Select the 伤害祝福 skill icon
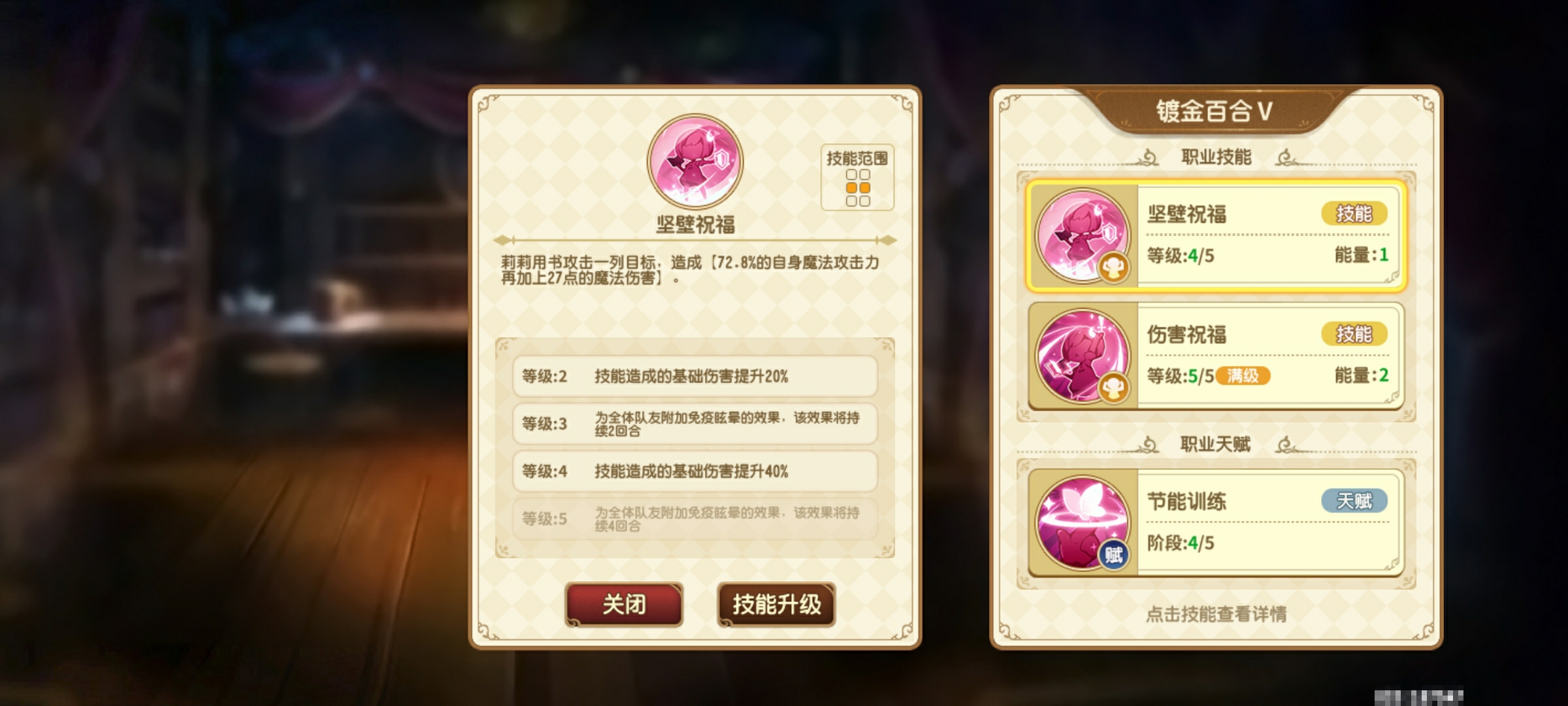This screenshot has height=706, width=1568. click(1083, 356)
